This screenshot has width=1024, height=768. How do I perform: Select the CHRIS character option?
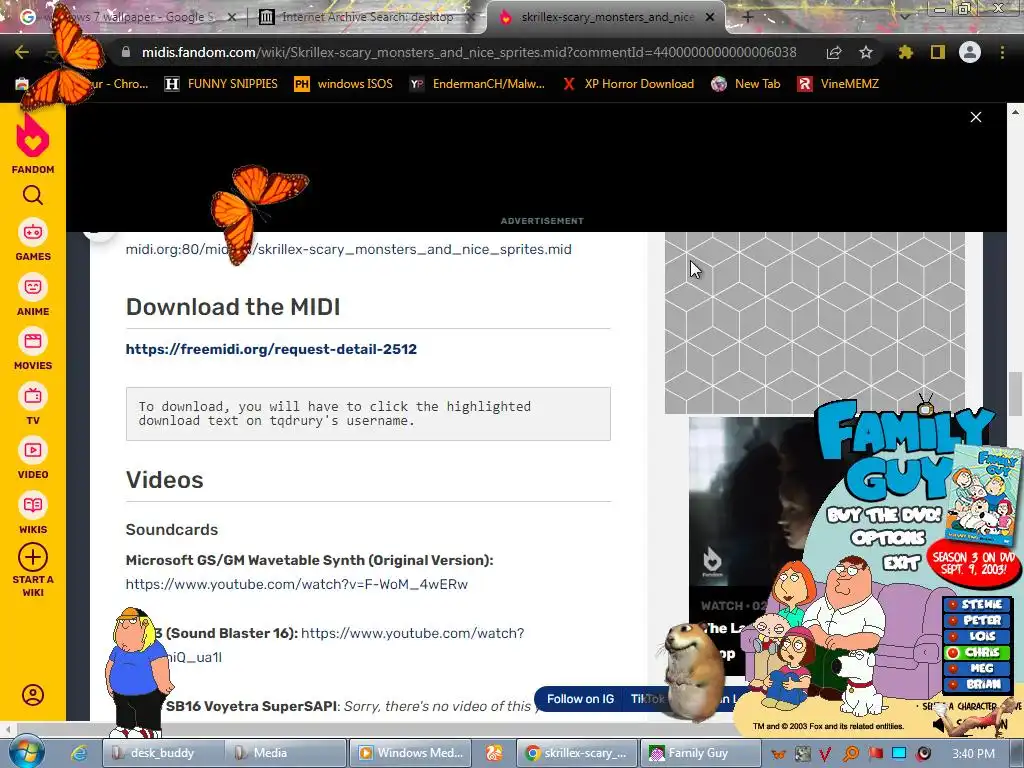978,652
